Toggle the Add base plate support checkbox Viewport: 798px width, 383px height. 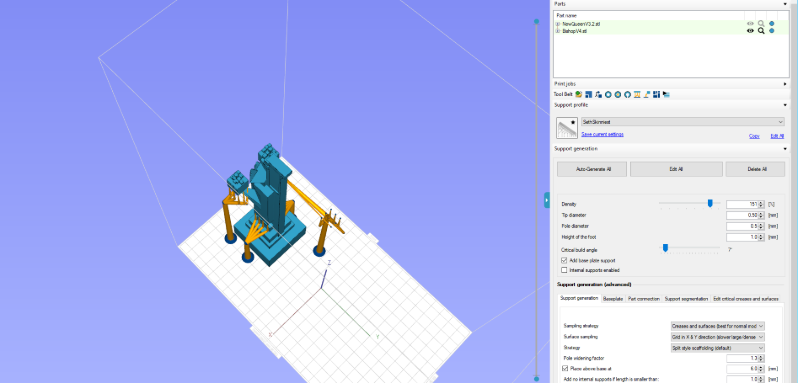click(564, 260)
